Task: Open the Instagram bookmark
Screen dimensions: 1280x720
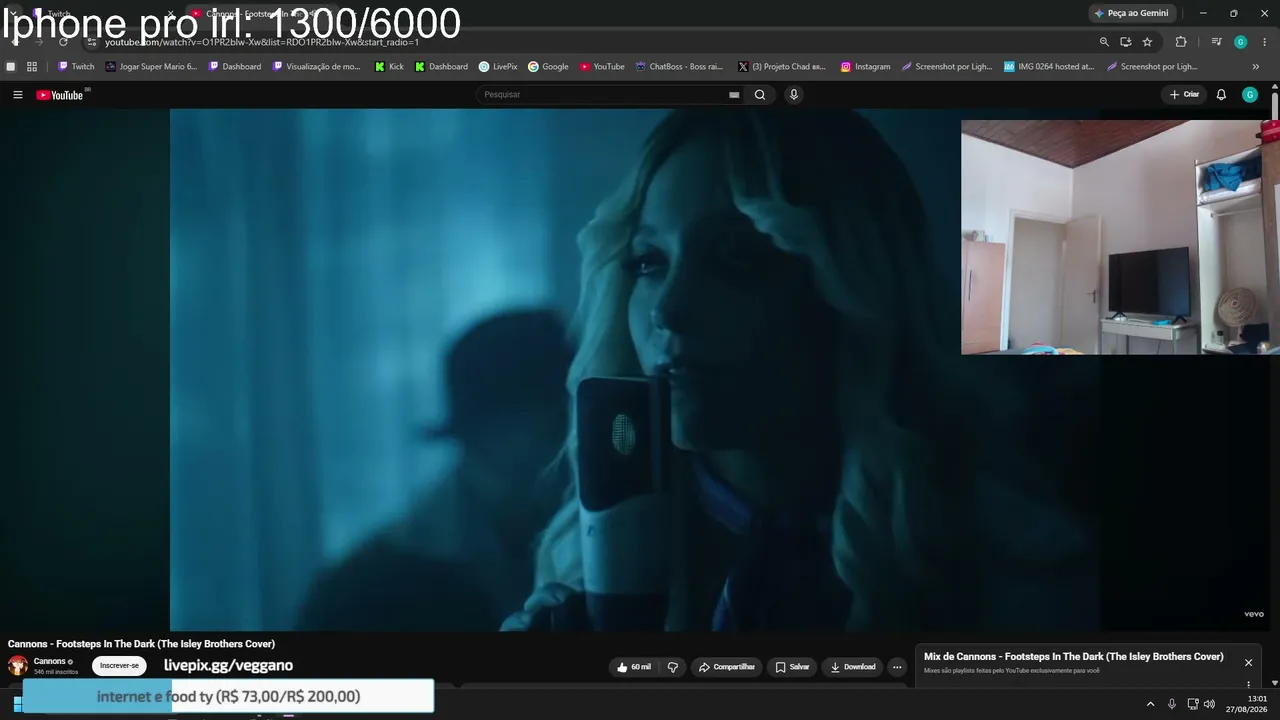Action: point(865,67)
